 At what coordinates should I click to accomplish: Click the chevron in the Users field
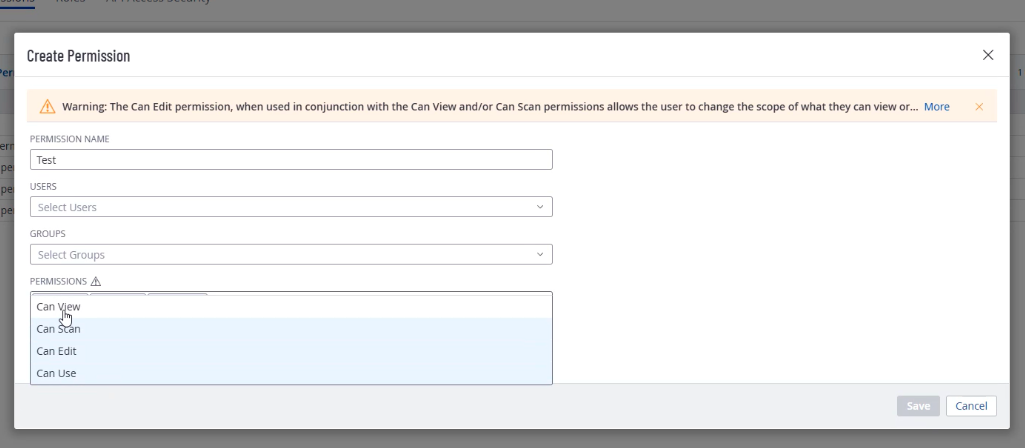pos(540,207)
